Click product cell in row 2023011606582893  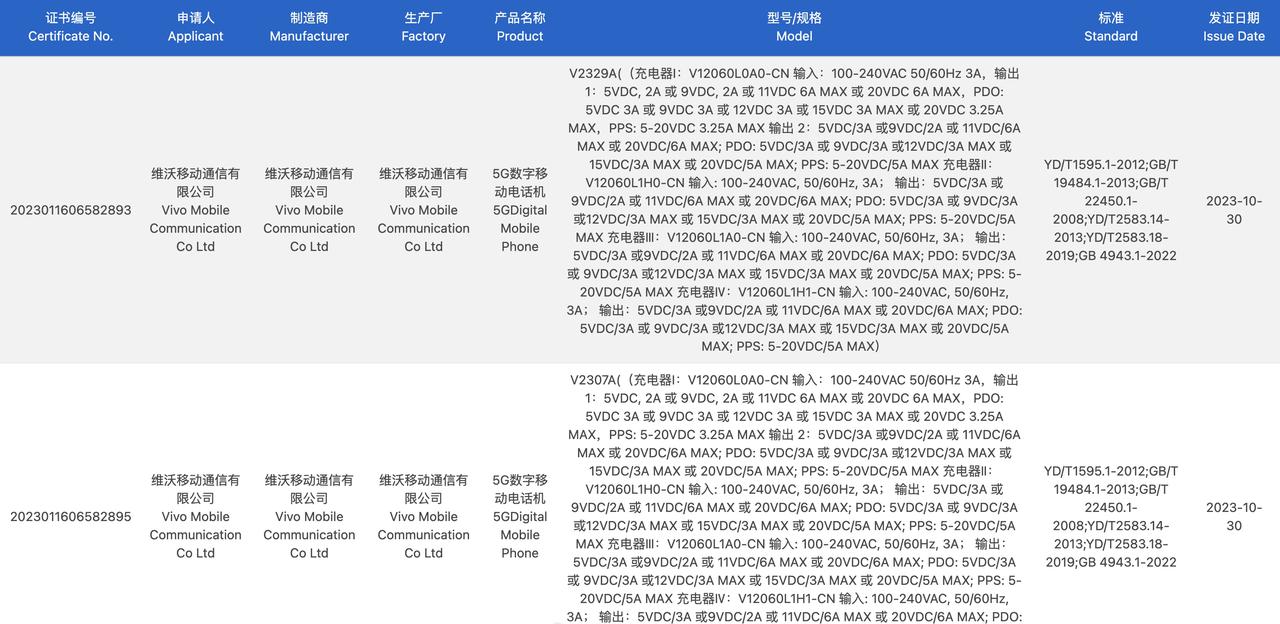520,210
